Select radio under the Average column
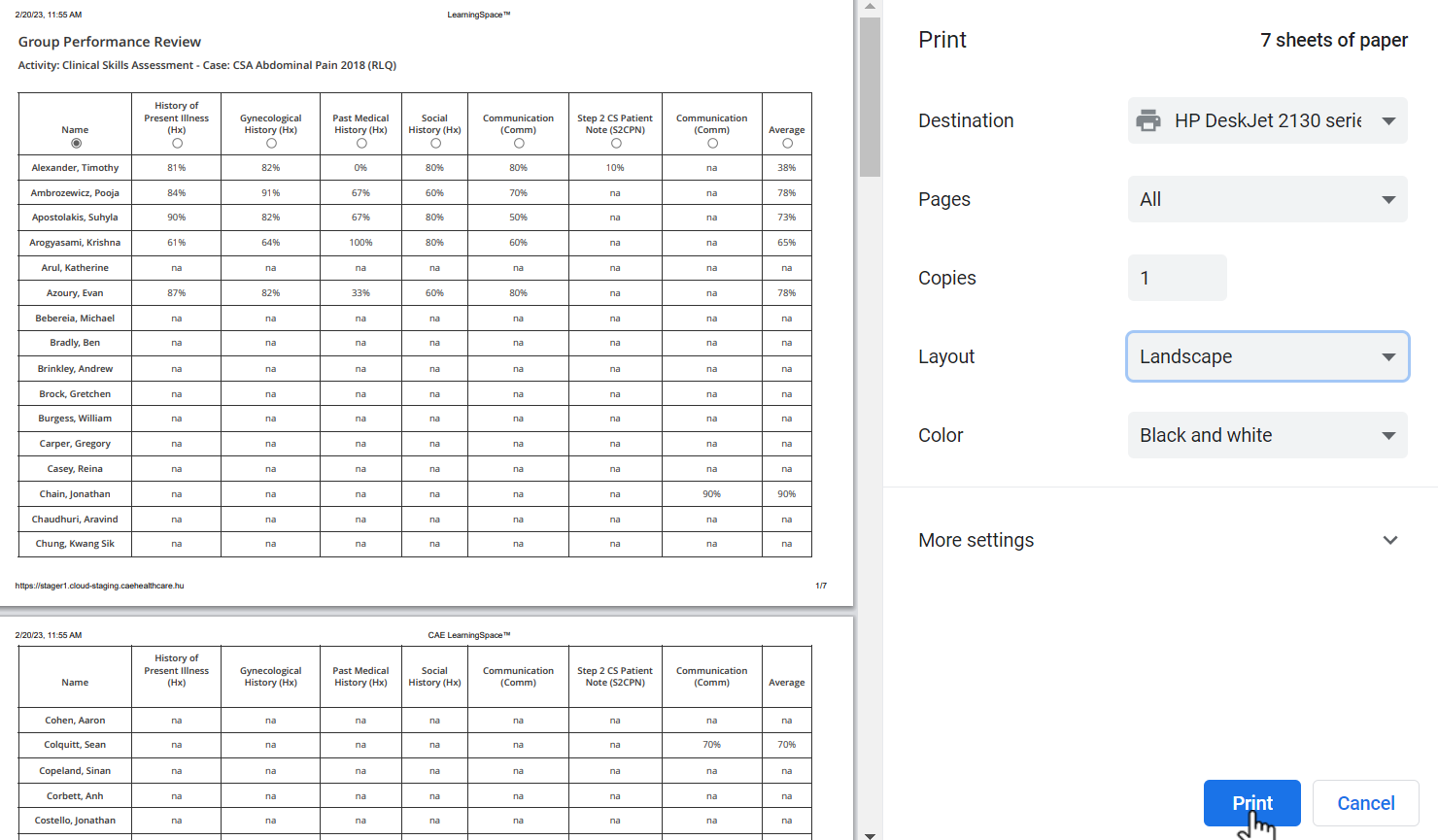The image size is (1438, 840). coord(787,143)
